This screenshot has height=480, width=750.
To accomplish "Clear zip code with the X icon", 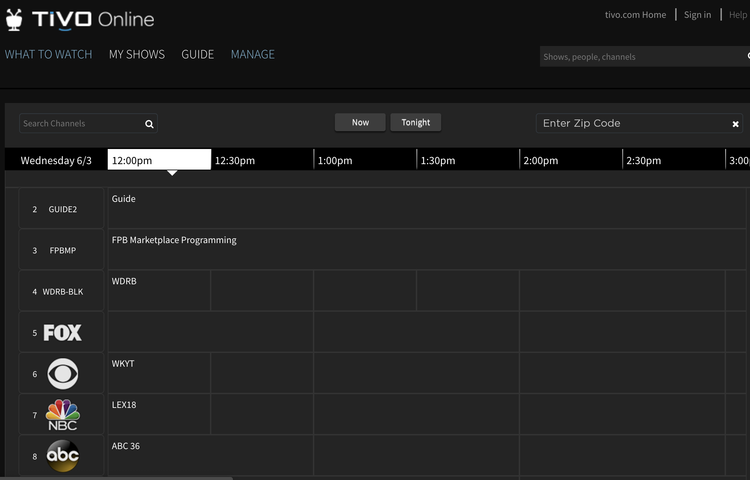I will [x=735, y=124].
